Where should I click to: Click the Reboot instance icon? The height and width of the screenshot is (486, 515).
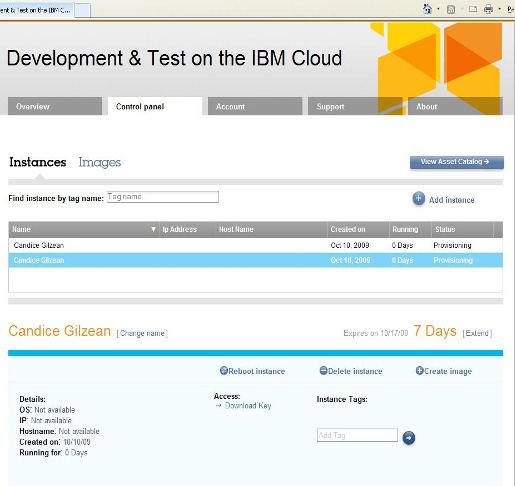click(x=224, y=370)
